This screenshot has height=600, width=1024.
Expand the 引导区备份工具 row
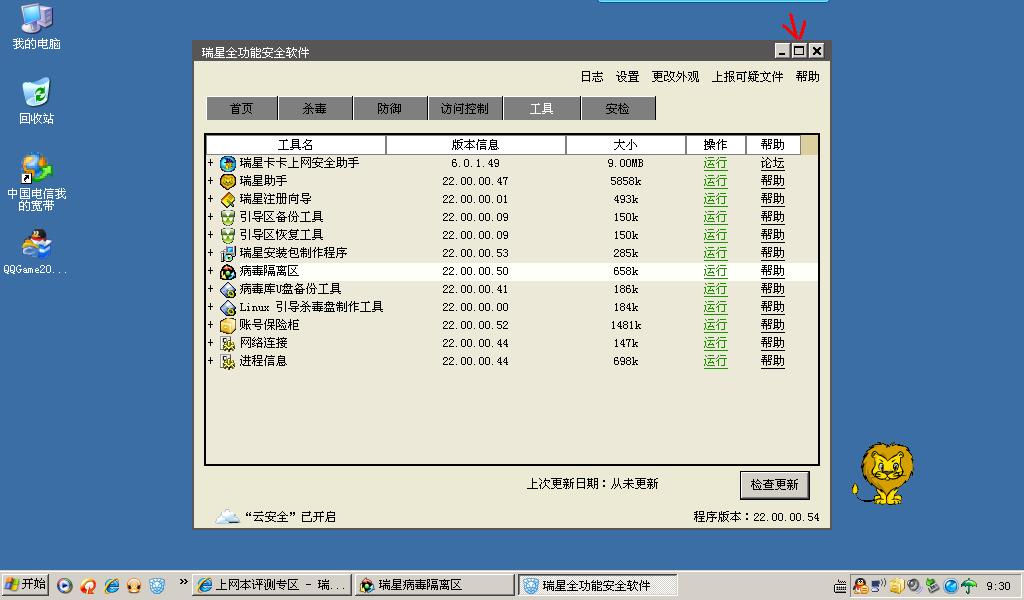pyautogui.click(x=210, y=217)
